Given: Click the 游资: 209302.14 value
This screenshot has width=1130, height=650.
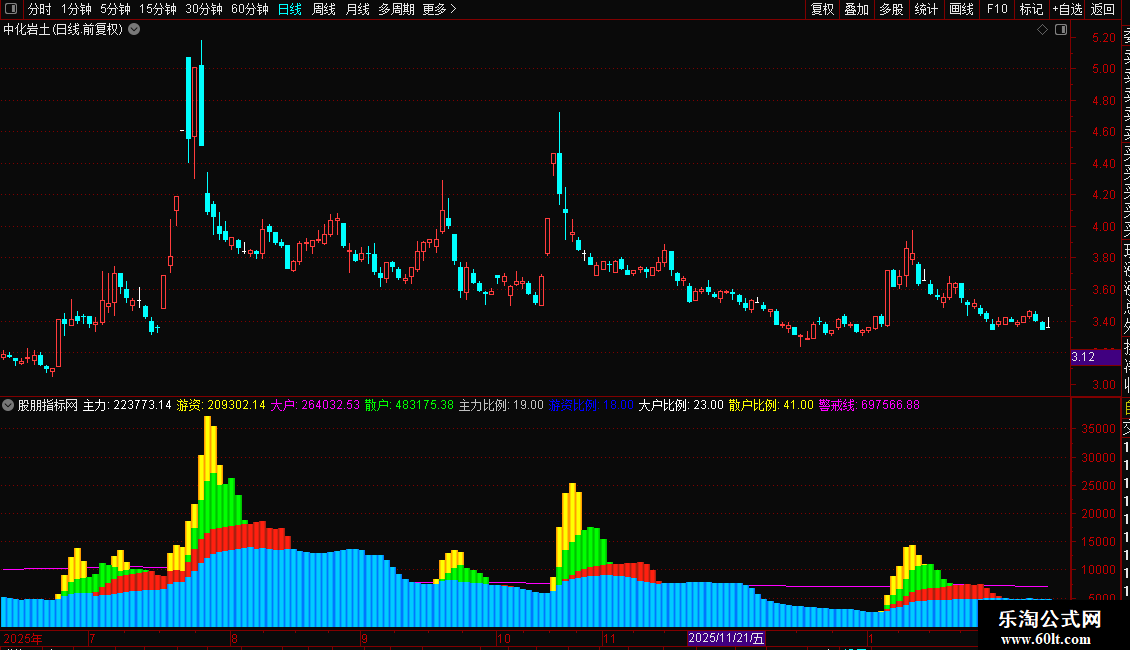Looking at the screenshot, I should [221, 405].
